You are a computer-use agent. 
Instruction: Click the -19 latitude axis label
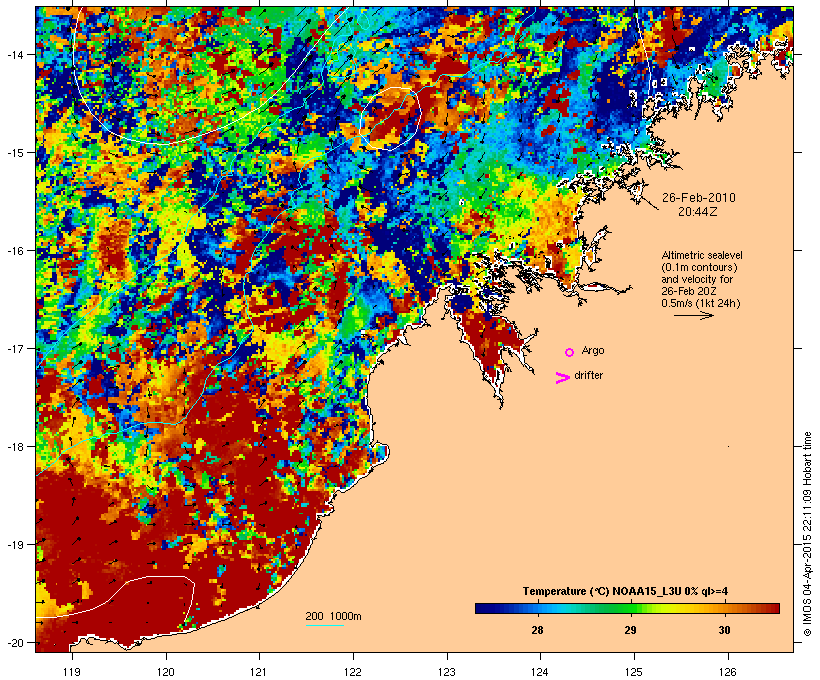[14, 545]
